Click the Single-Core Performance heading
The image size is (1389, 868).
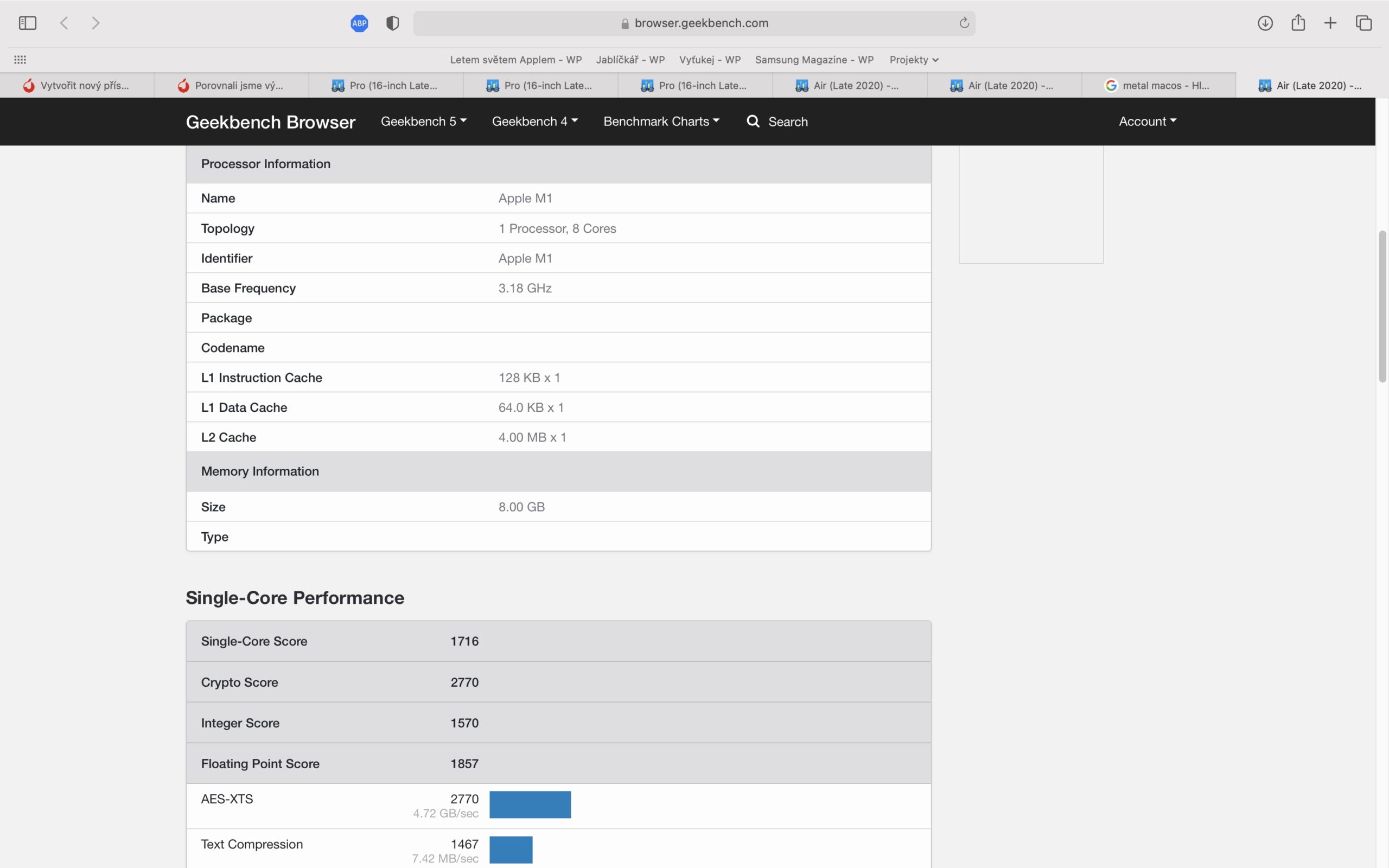click(295, 598)
